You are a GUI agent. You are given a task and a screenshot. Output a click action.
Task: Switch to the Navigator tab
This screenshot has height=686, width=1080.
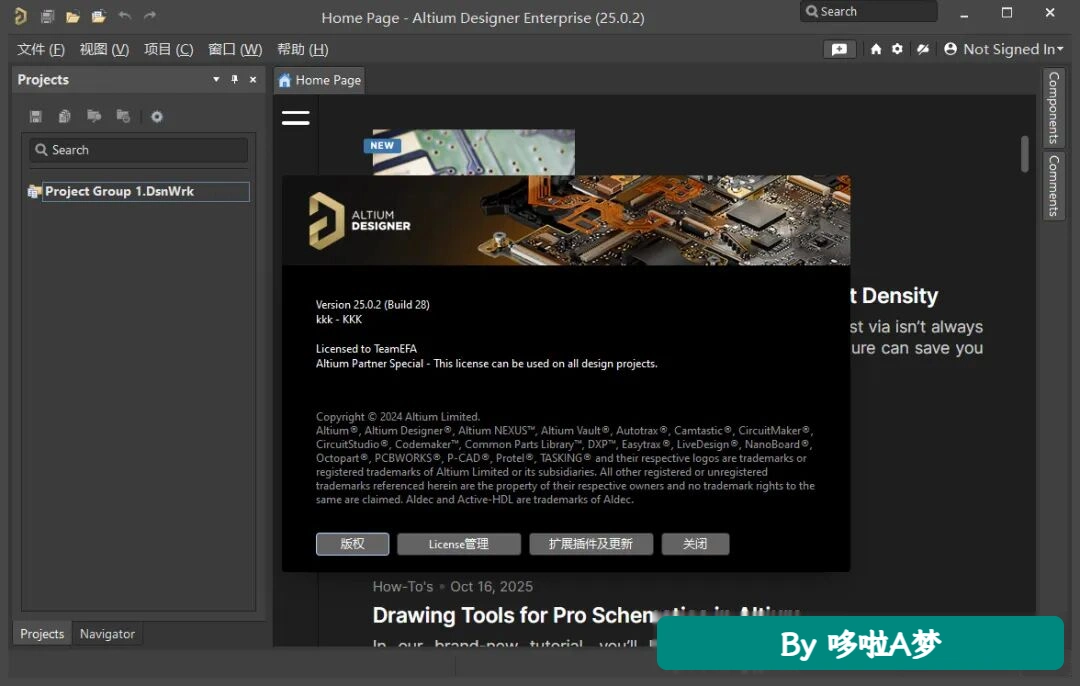click(x=107, y=634)
